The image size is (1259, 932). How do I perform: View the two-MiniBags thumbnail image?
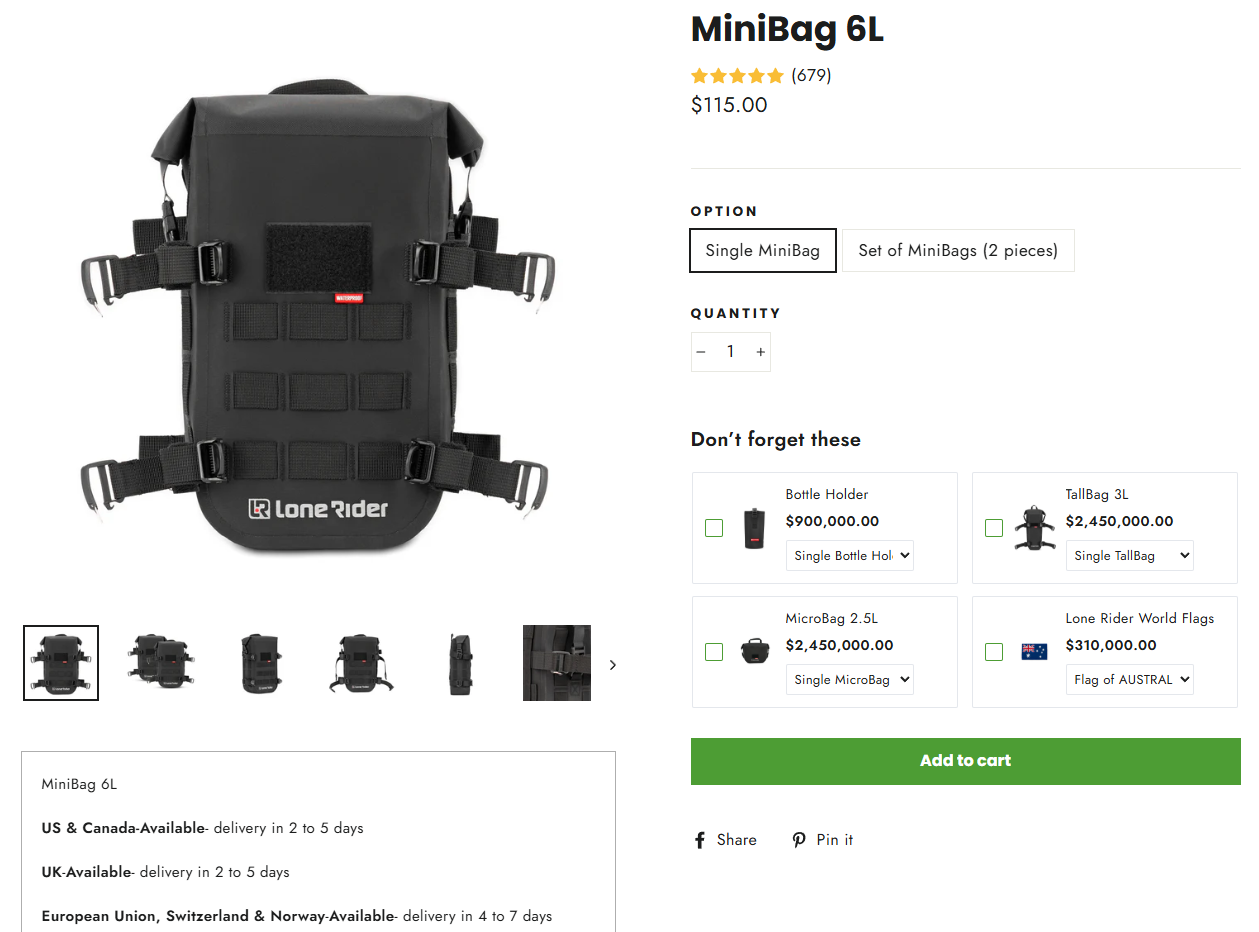click(x=160, y=663)
